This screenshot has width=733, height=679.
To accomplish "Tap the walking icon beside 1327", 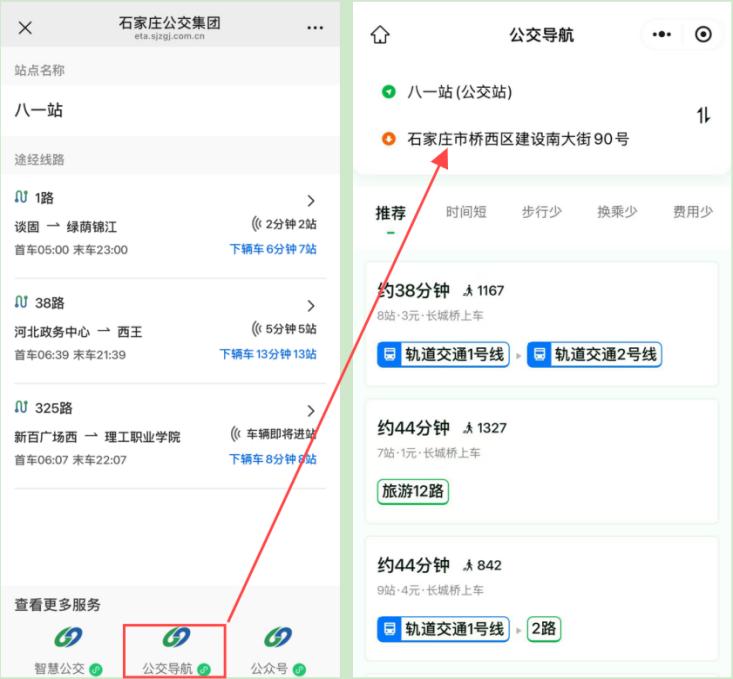I will point(468,428).
